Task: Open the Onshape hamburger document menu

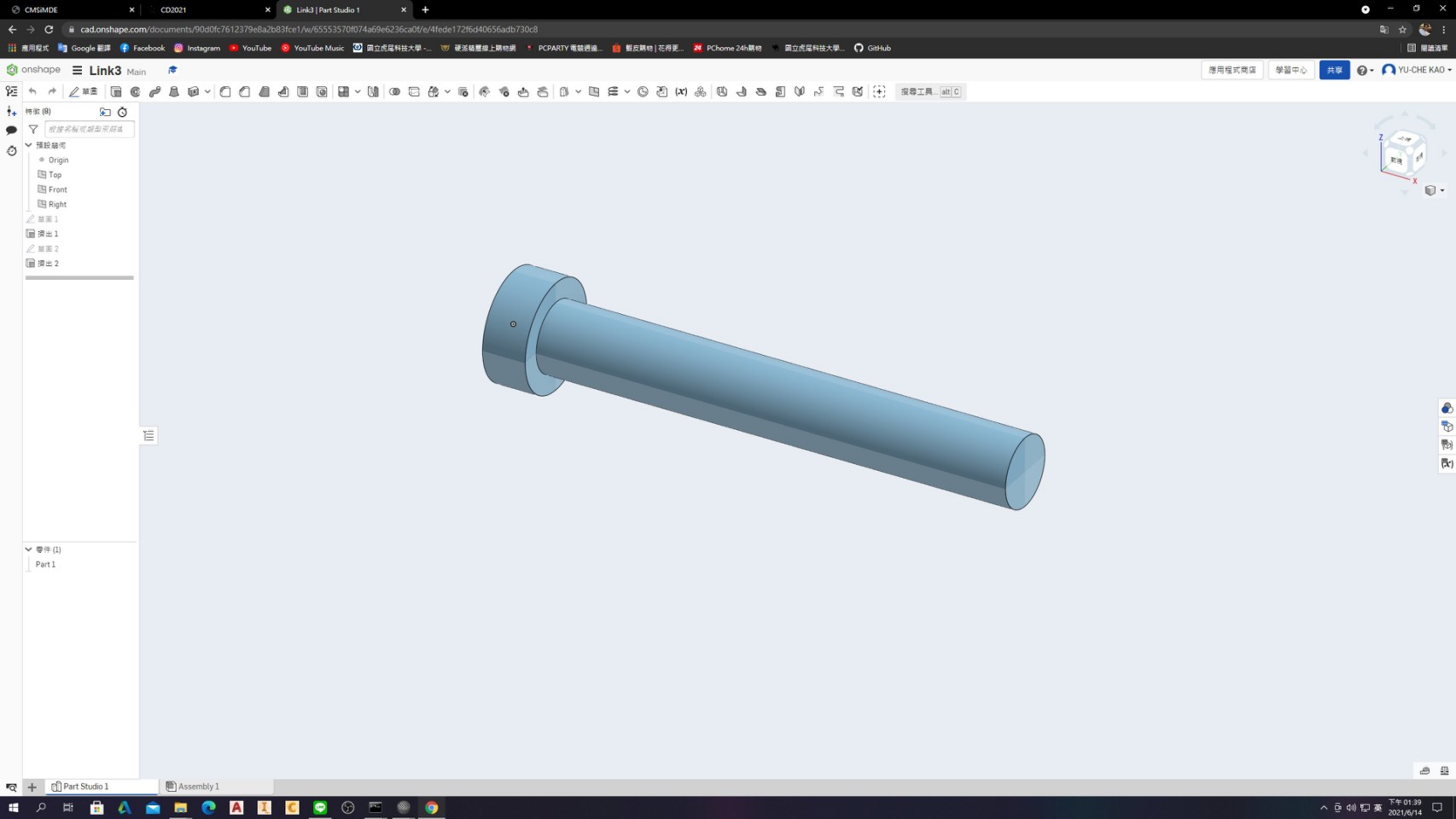Action: point(77,70)
